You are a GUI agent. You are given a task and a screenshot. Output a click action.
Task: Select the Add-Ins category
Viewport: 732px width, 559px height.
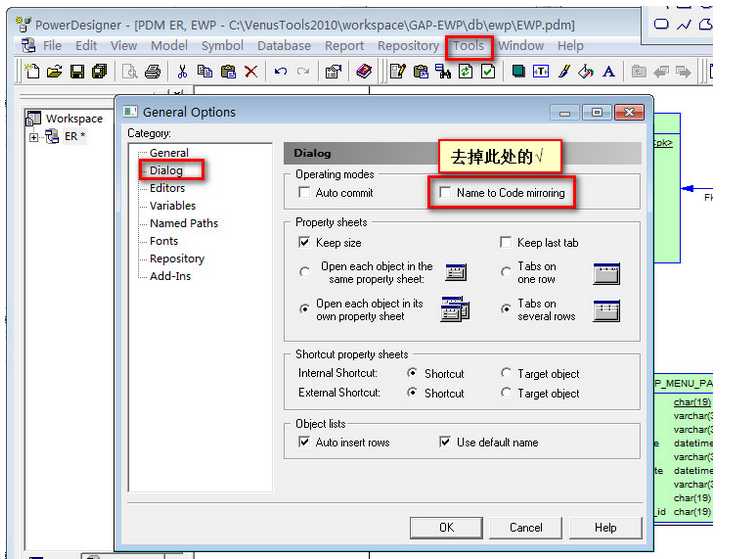[170, 276]
